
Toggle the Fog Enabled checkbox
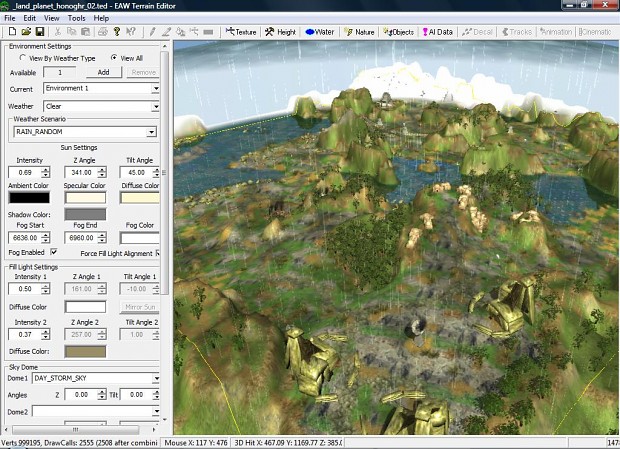pyautogui.click(x=54, y=252)
